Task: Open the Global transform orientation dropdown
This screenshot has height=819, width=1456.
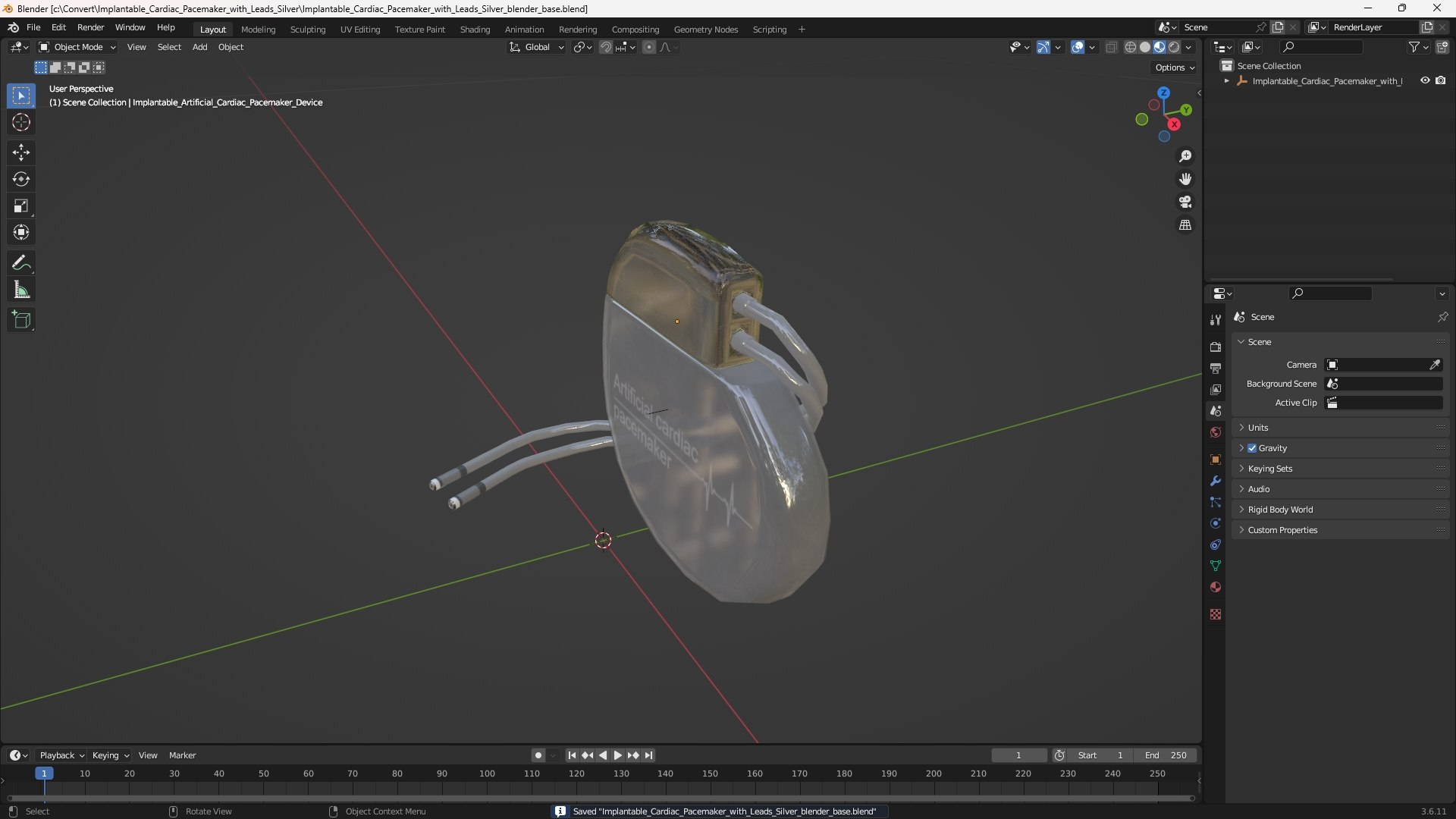Action: coord(537,47)
